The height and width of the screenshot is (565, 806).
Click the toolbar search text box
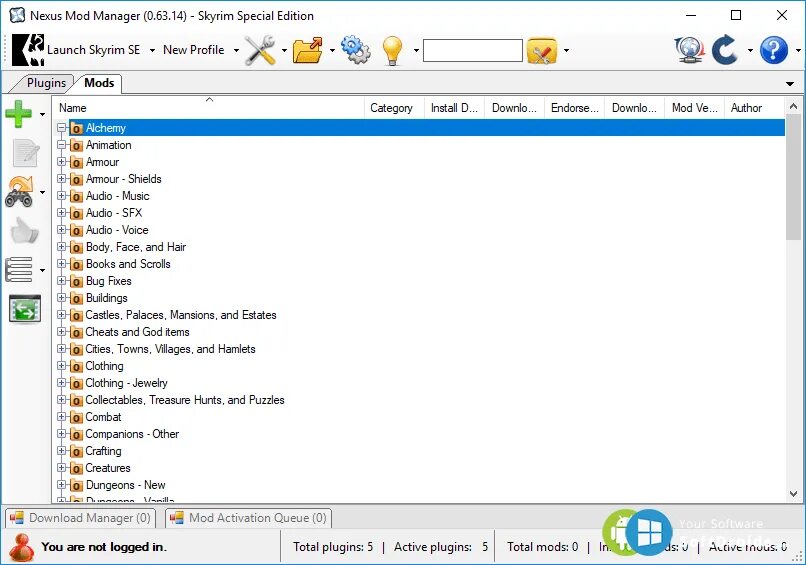tap(473, 51)
